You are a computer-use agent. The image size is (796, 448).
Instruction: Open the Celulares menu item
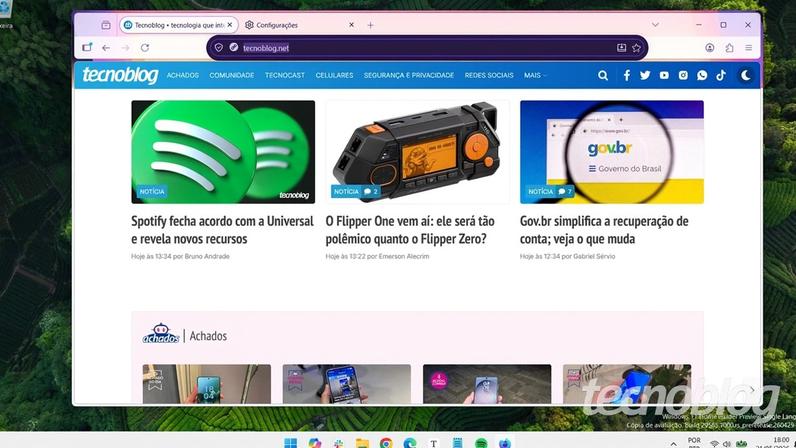click(x=334, y=75)
